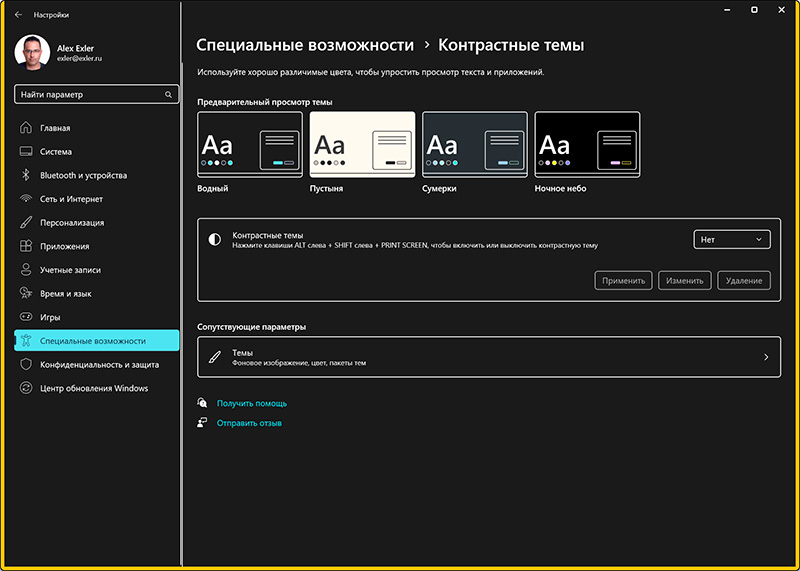Click the Отправить отзыв link

[249, 423]
